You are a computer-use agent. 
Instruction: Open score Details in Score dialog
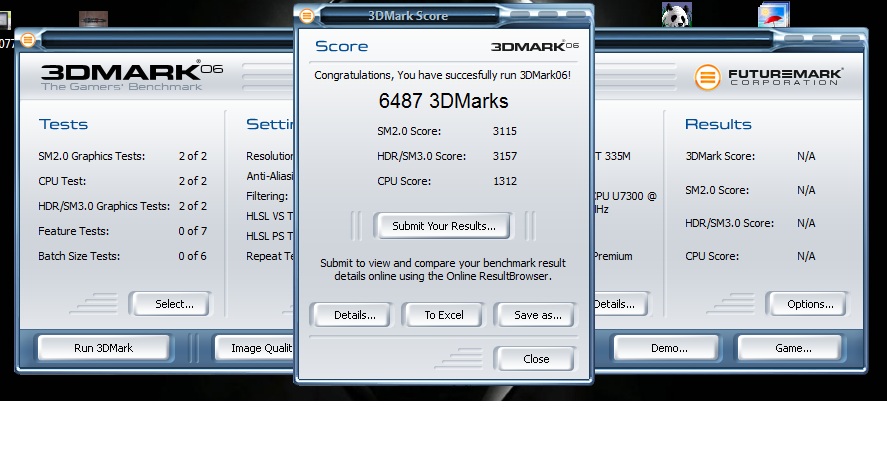pyautogui.click(x=351, y=315)
